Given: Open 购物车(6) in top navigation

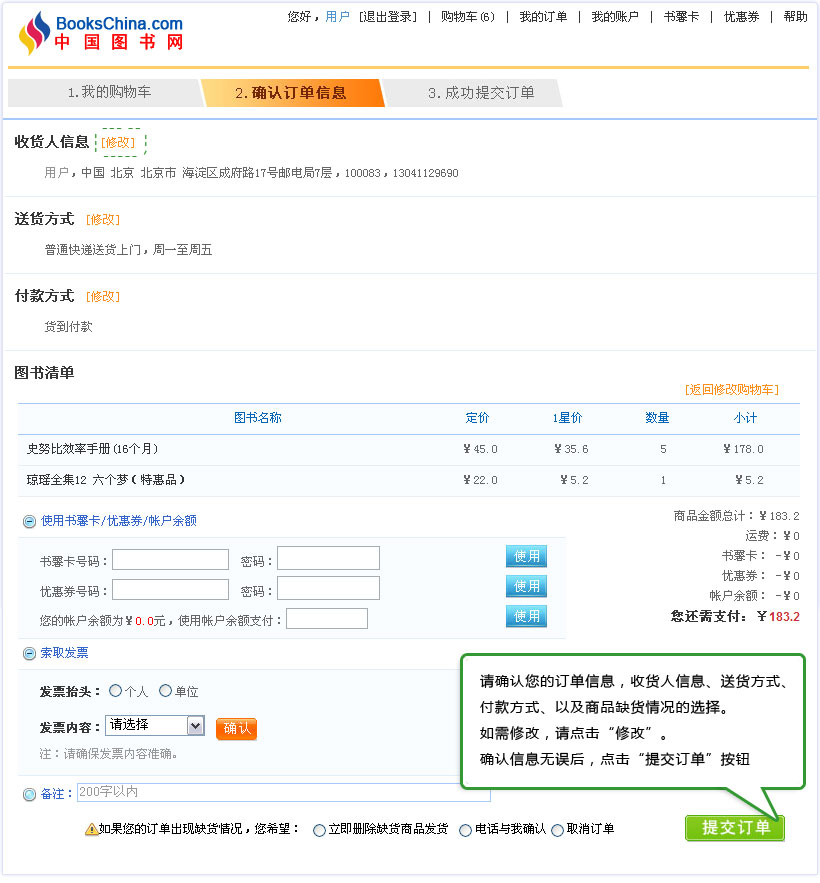Looking at the screenshot, I should pos(467,17).
